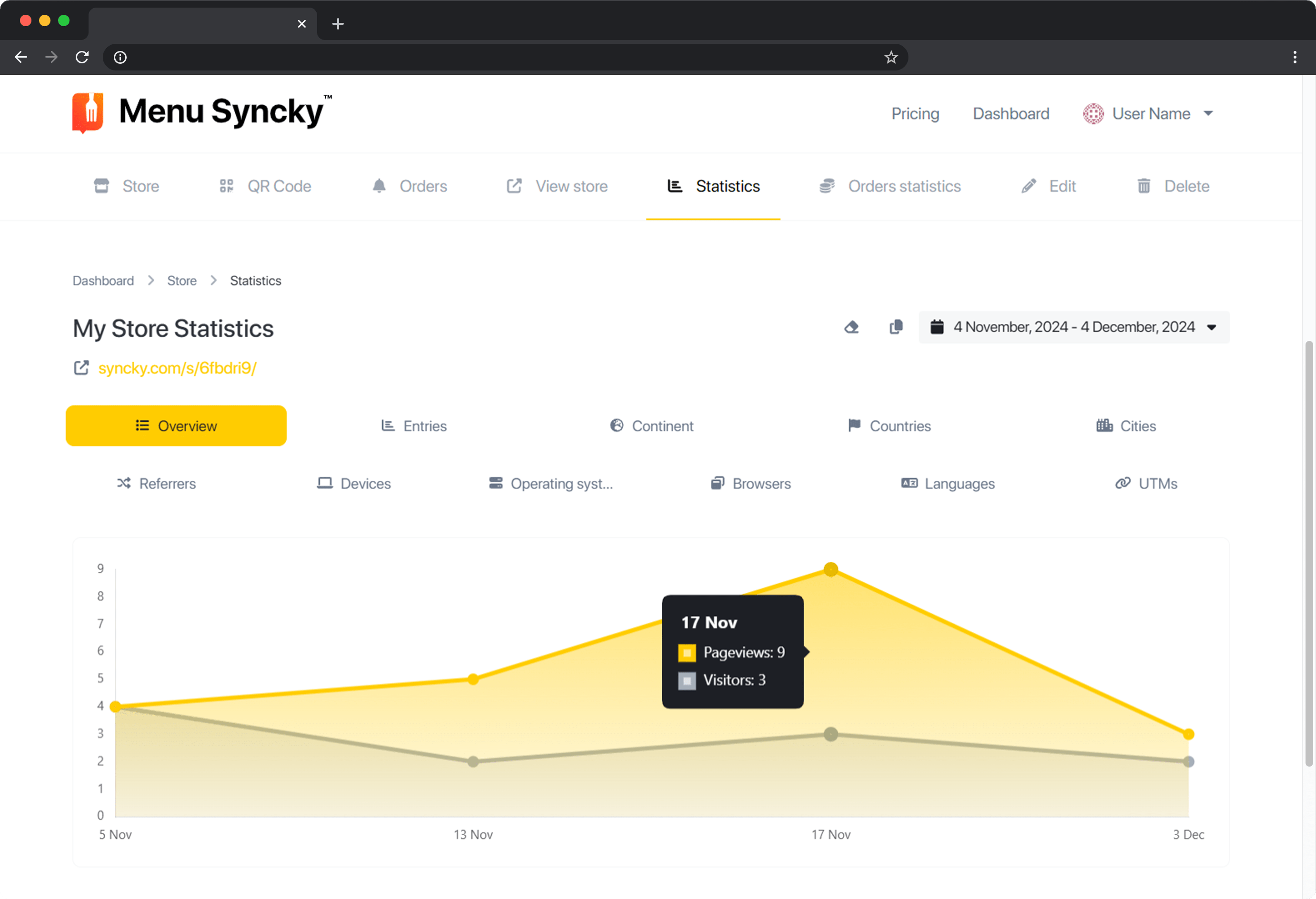This screenshot has width=1316, height=899.
Task: Click the external link icon before syncky URL
Action: [81, 368]
